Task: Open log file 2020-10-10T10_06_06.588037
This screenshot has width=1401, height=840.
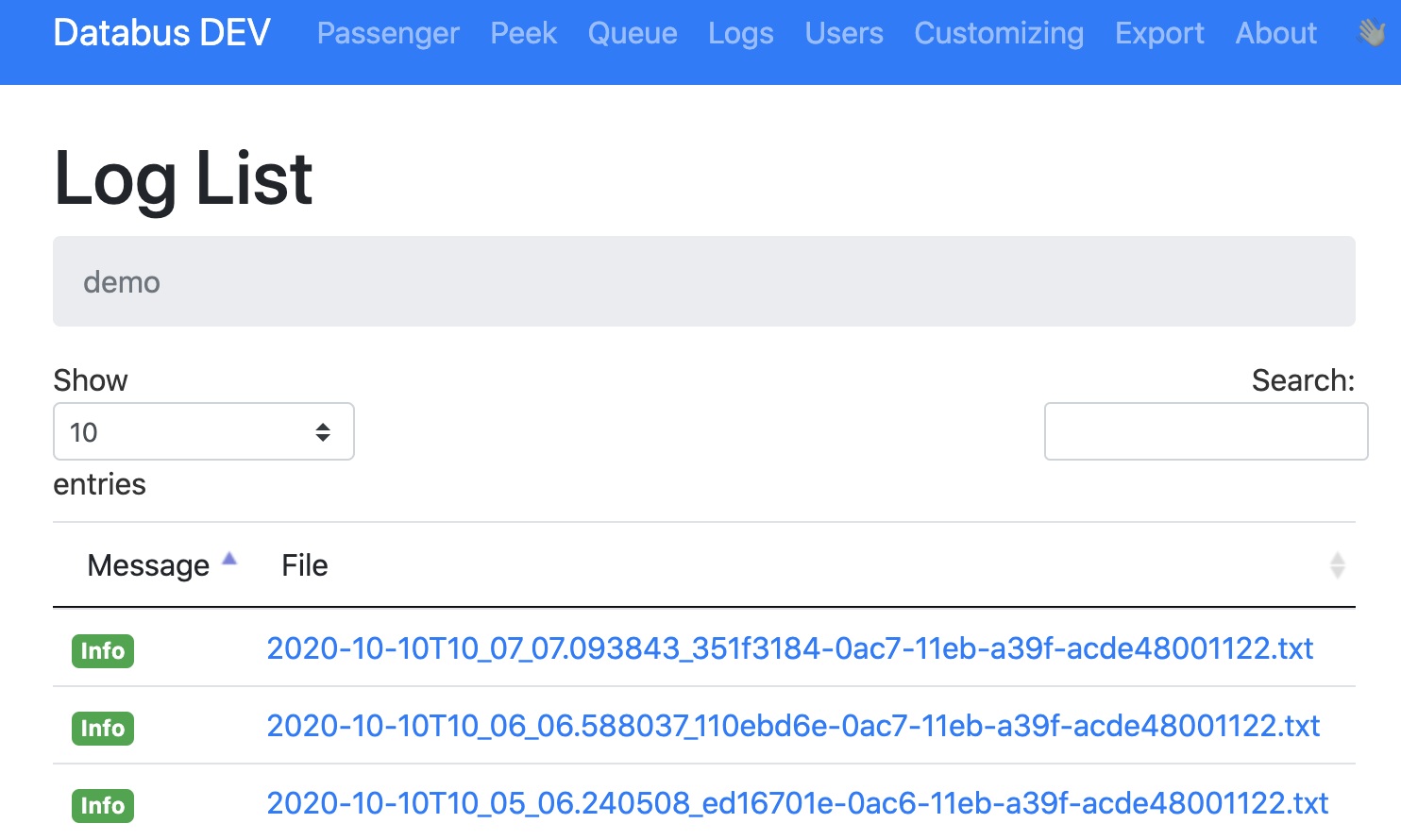Action: click(x=793, y=726)
